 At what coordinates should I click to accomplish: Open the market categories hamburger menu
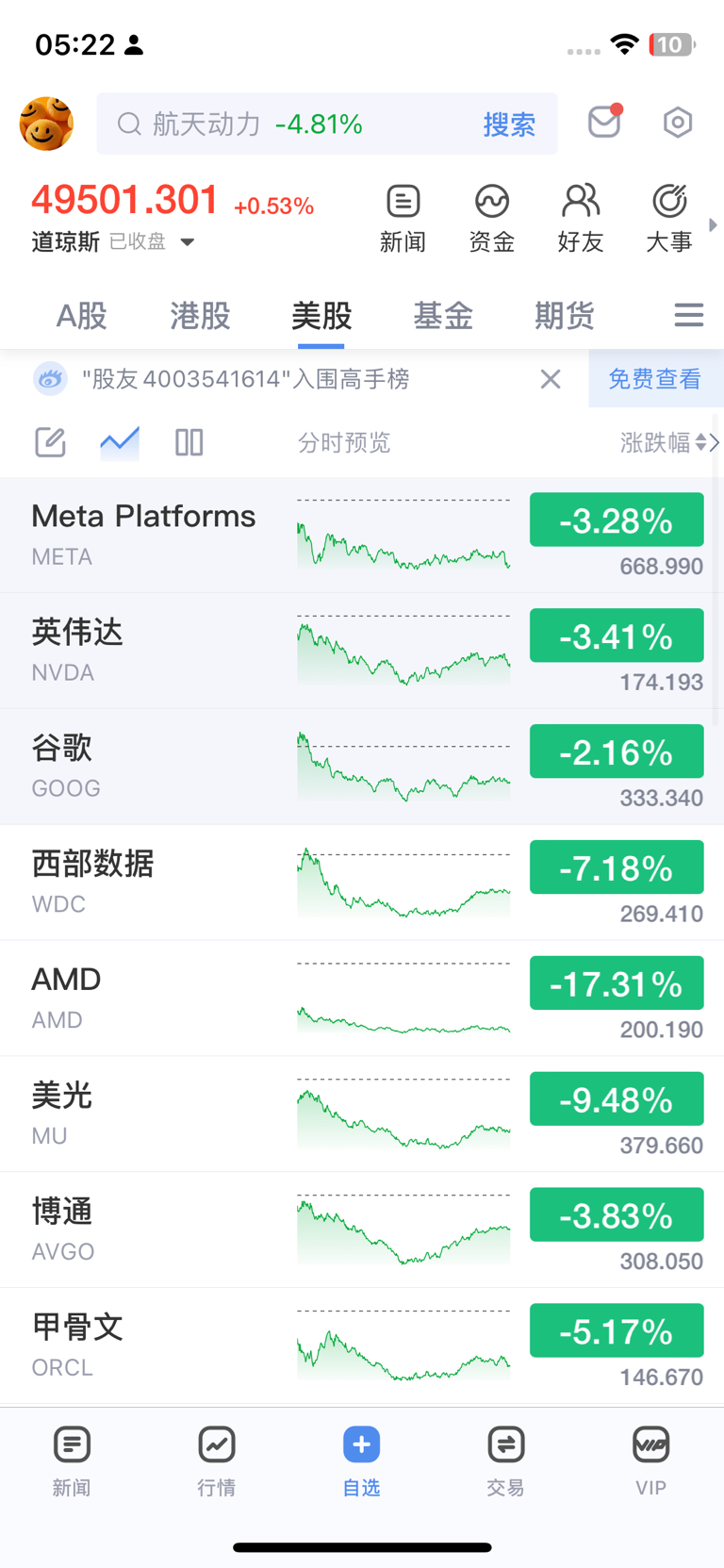coord(689,315)
